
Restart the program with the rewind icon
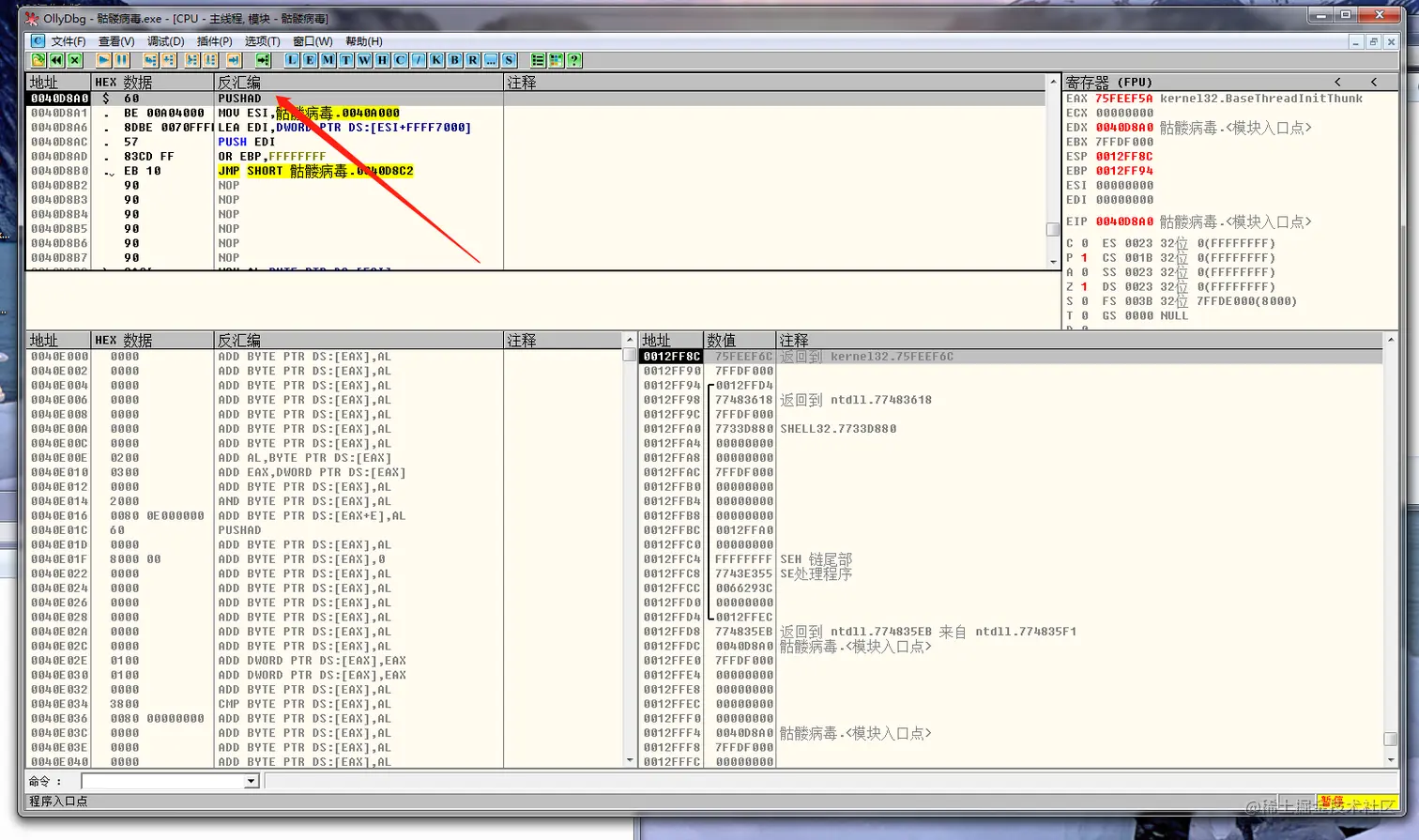[56, 60]
